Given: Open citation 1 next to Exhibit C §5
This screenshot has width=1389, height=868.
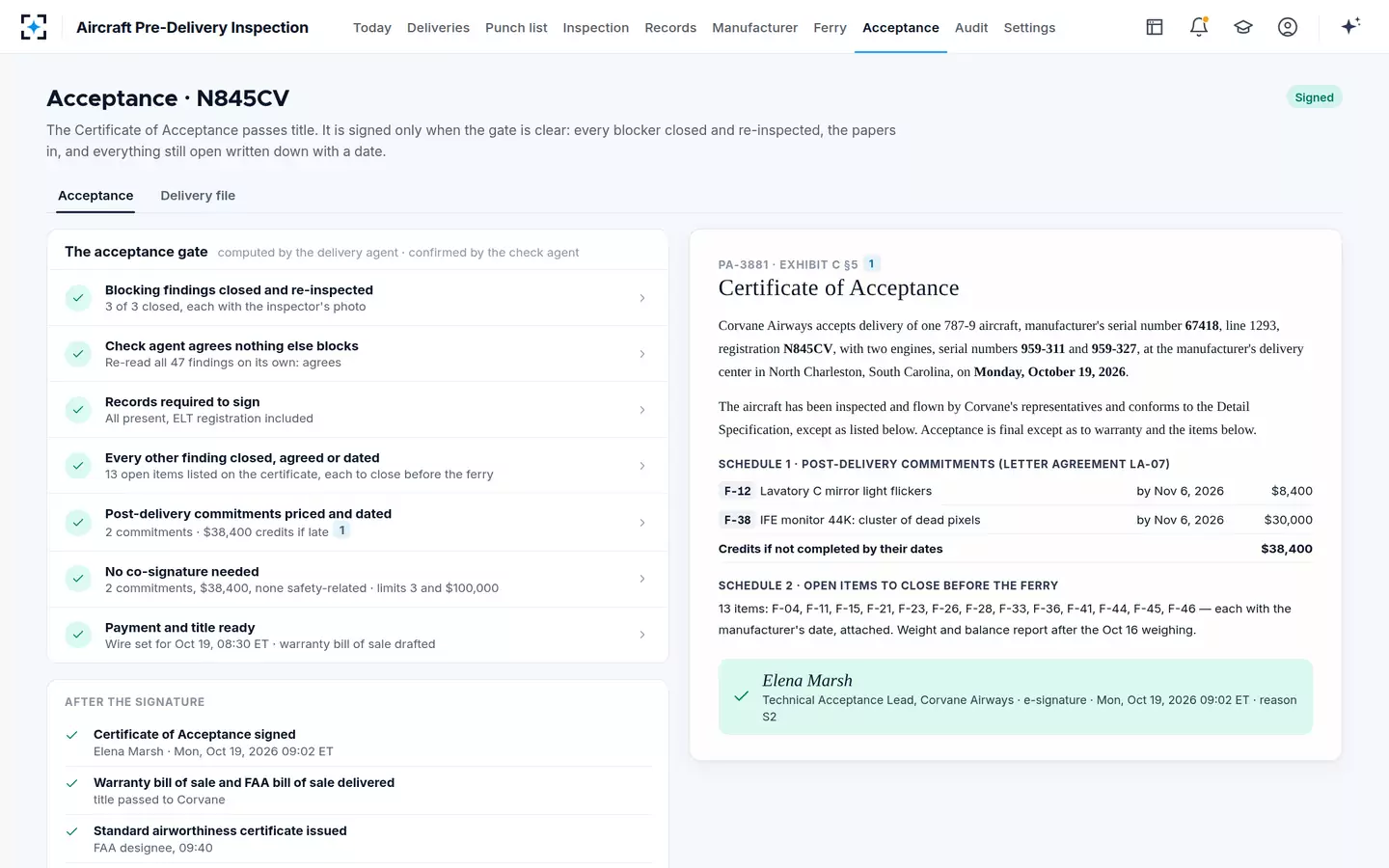Looking at the screenshot, I should [x=872, y=264].
